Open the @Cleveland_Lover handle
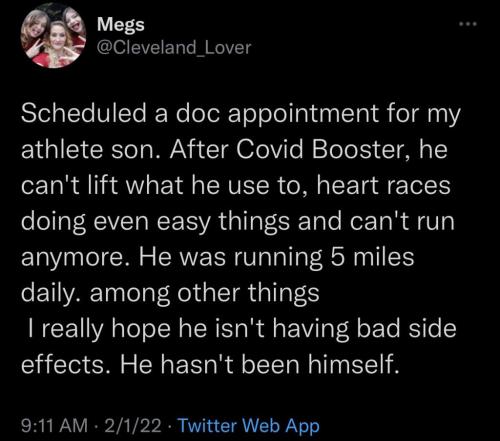500x441 pixels. coord(174,48)
